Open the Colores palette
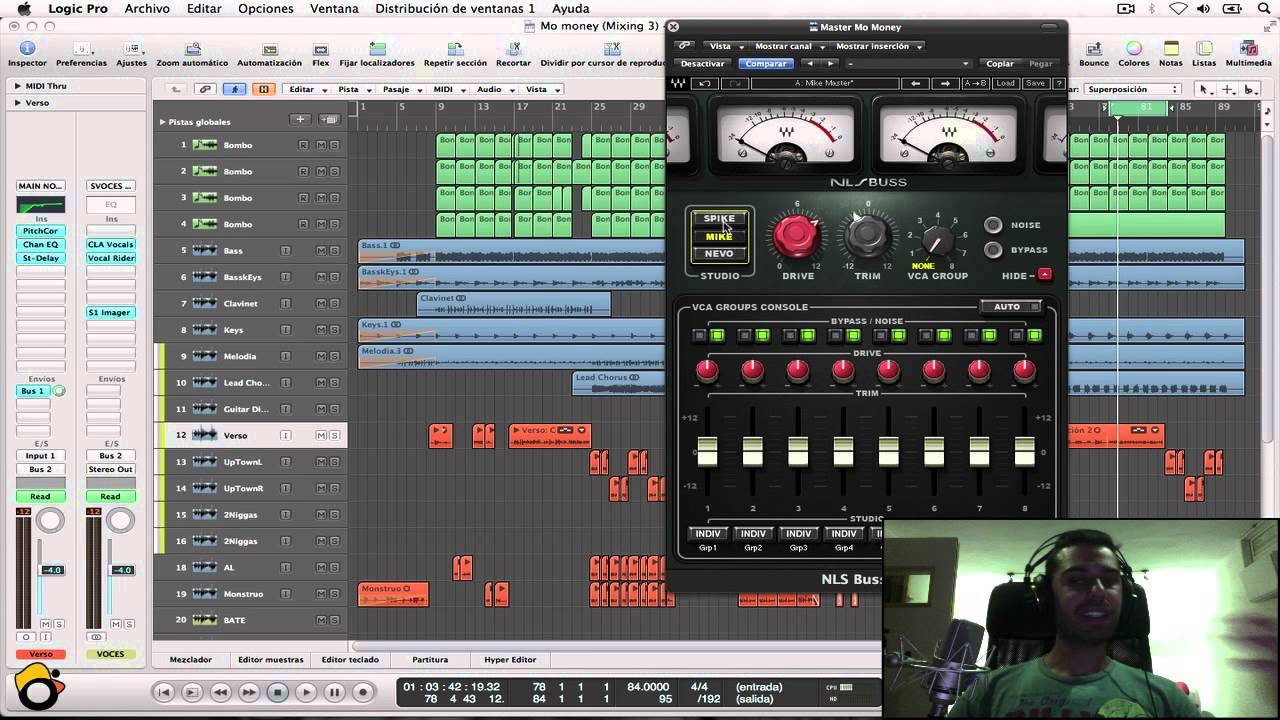 (x=1134, y=54)
